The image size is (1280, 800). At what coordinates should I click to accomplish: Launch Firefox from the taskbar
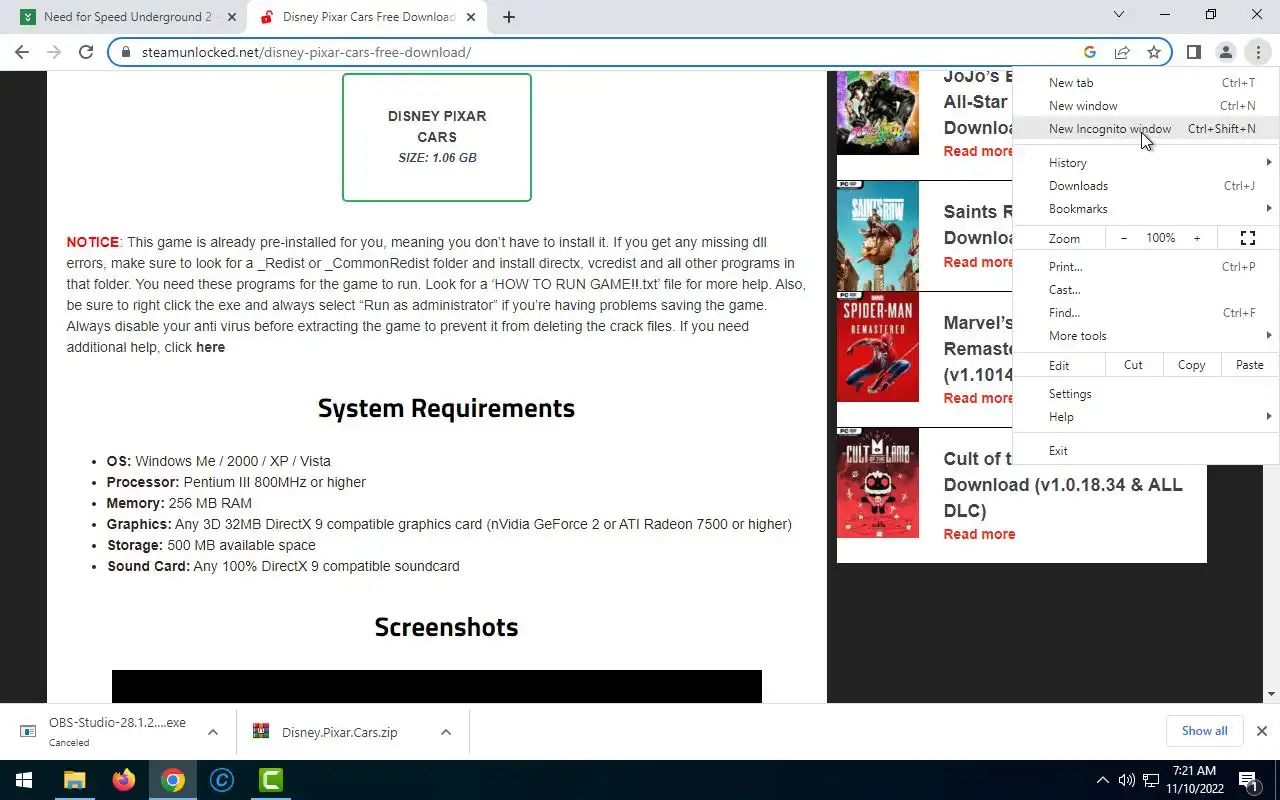pos(124,780)
